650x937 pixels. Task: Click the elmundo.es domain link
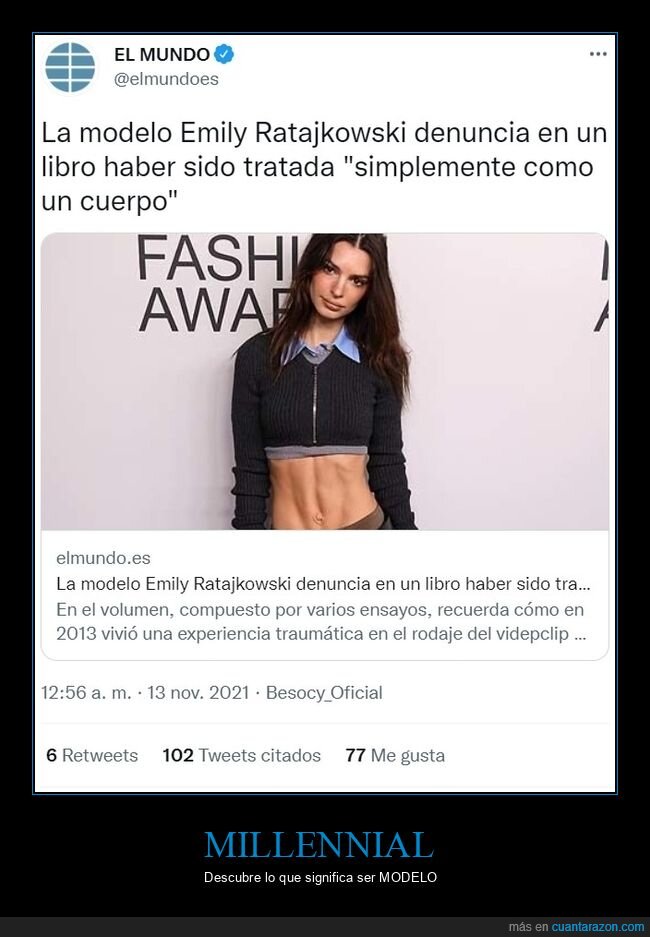pyautogui.click(x=103, y=558)
